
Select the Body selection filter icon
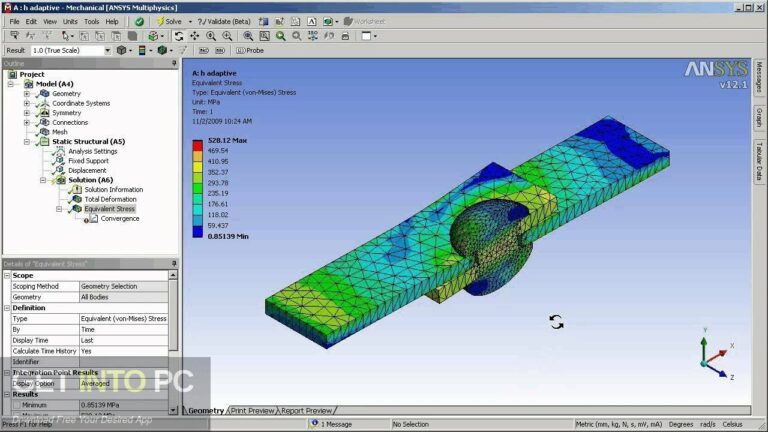132,36
